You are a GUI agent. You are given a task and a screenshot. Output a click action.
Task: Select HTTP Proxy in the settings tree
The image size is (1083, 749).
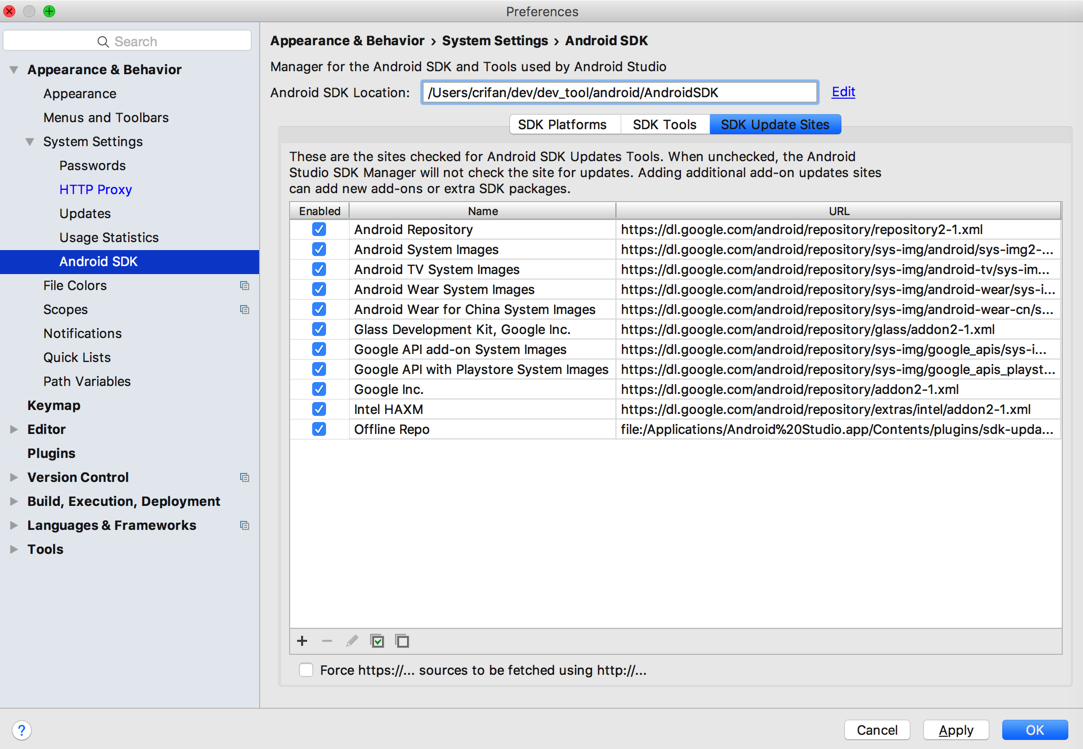pyautogui.click(x=95, y=190)
